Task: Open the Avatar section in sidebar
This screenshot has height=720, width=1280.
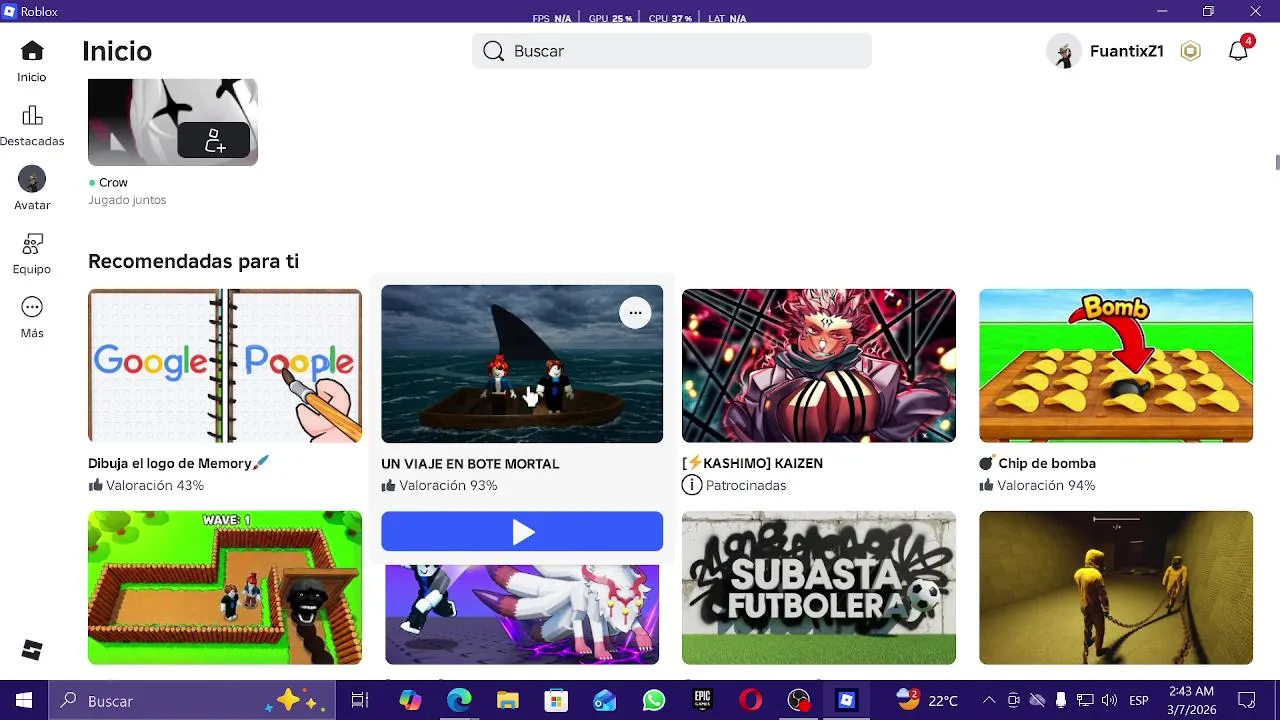Action: [32, 179]
